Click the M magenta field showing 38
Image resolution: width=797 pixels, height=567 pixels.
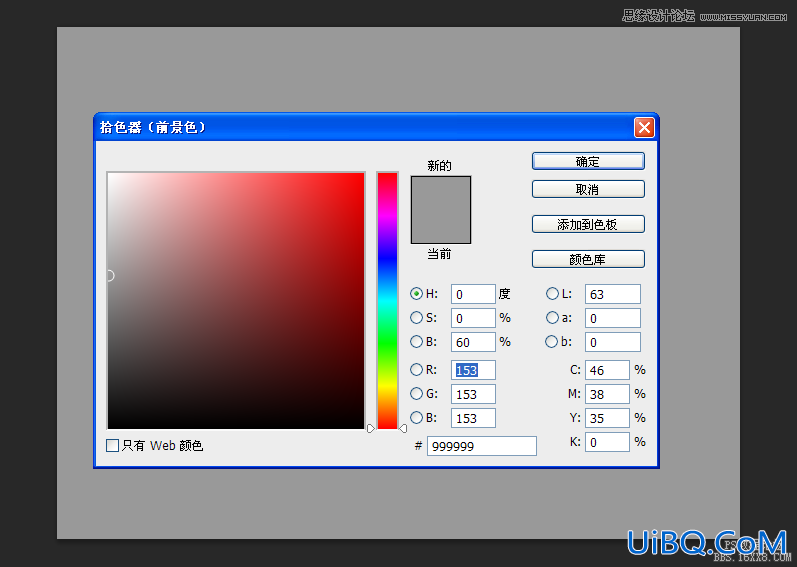(607, 394)
